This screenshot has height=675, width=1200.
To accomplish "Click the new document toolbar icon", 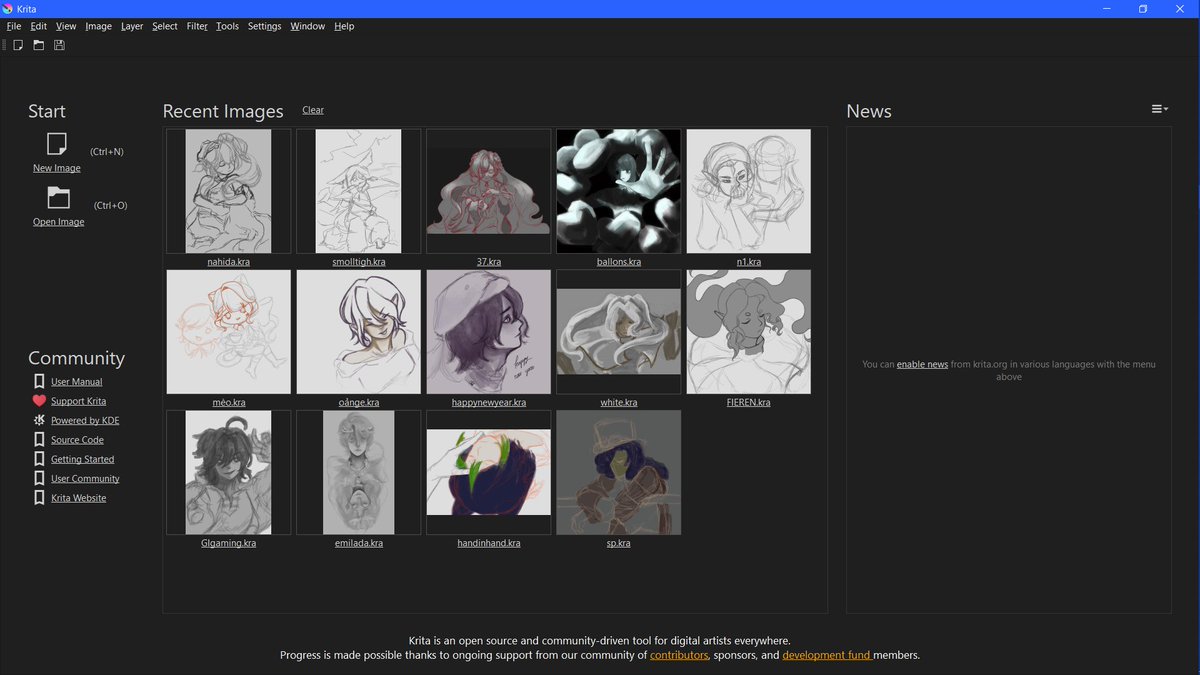I will 18,45.
